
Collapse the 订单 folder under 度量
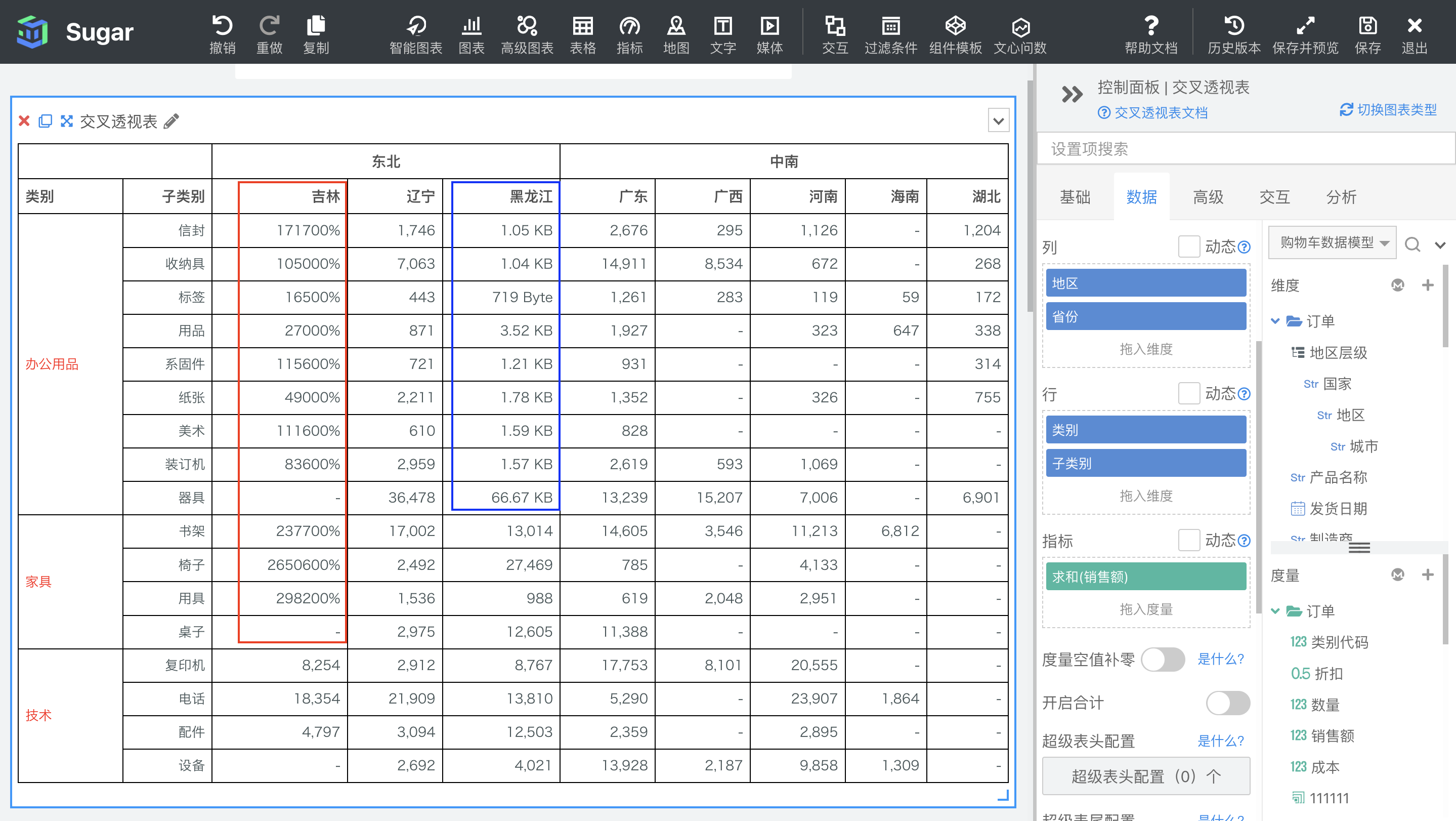click(x=1275, y=610)
